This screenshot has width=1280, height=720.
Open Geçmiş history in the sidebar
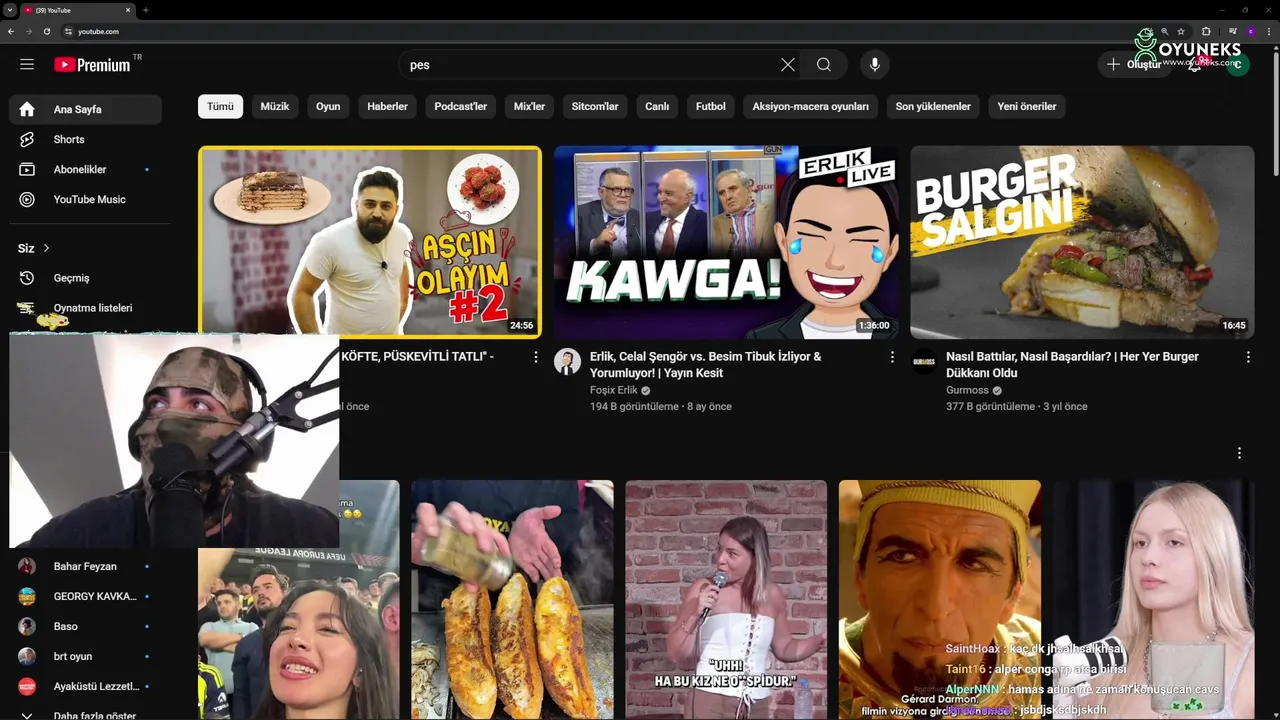(x=85, y=278)
